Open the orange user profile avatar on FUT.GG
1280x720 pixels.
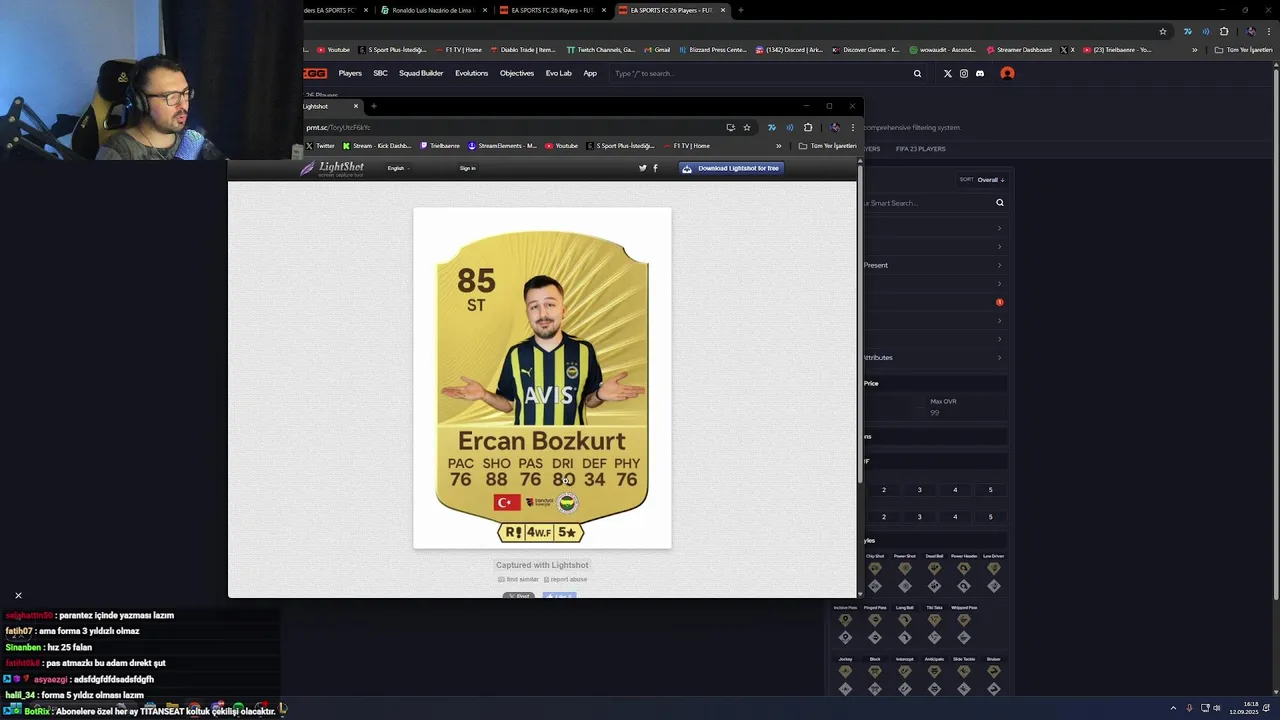click(x=1007, y=73)
